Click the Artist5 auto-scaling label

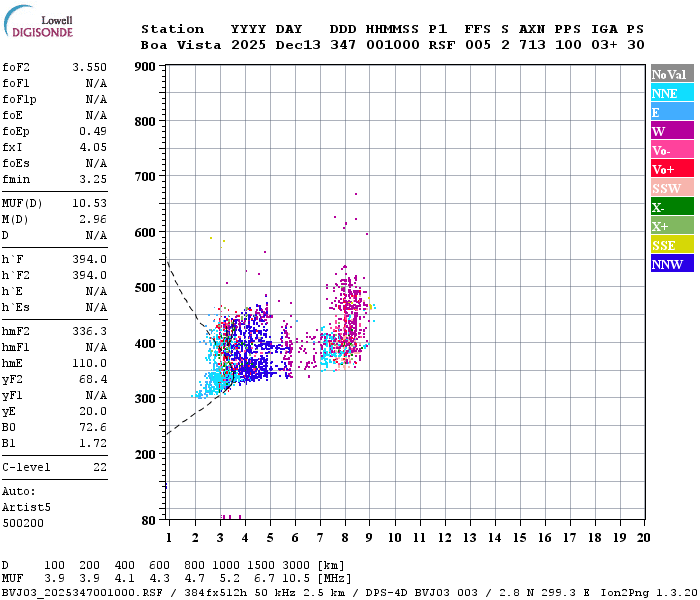(26, 508)
